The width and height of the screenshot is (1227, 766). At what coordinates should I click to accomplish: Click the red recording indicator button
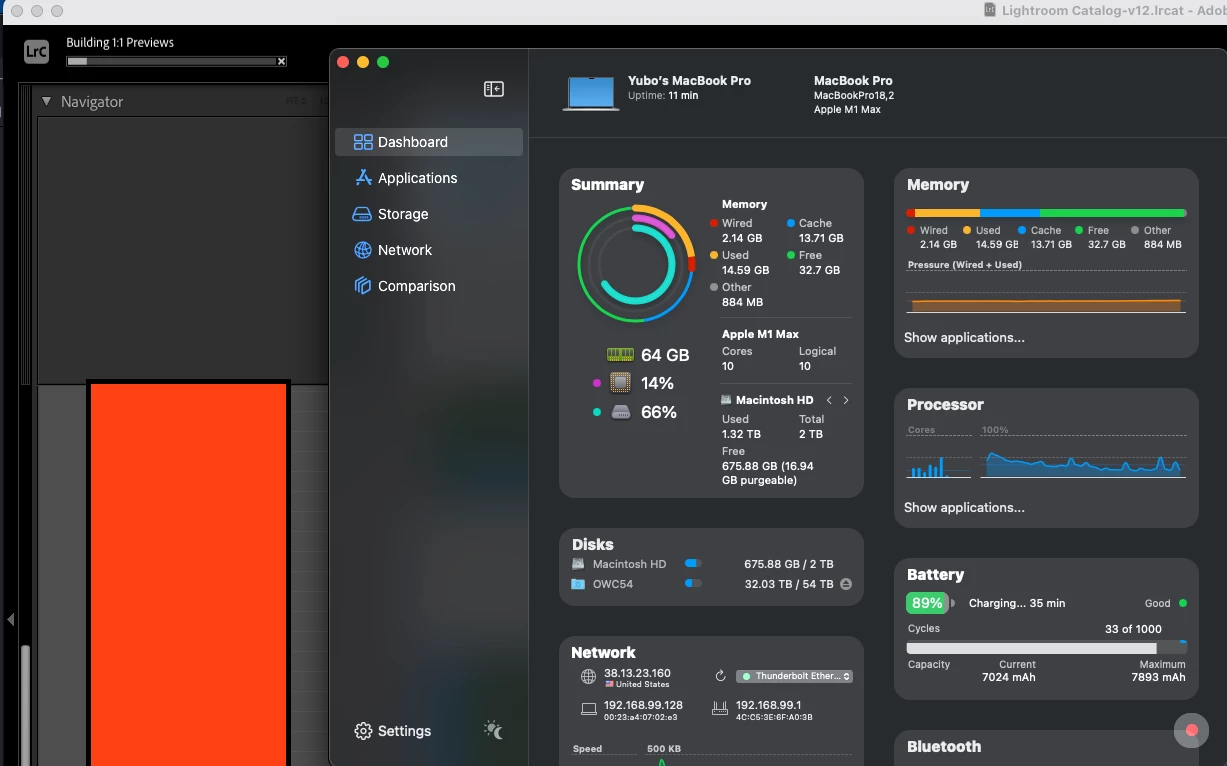(x=1191, y=731)
